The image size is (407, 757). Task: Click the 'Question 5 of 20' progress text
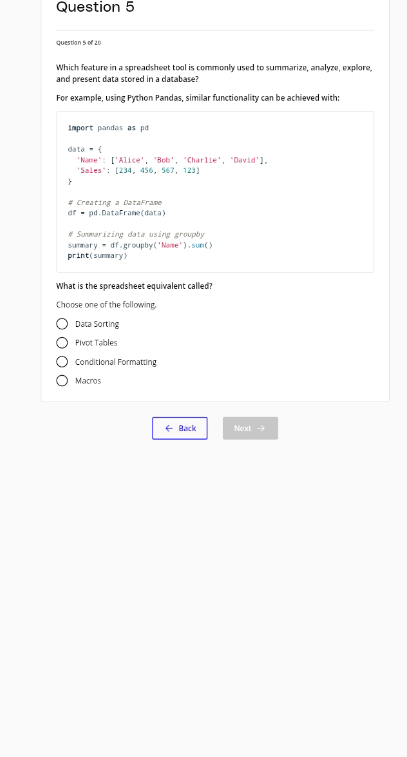[79, 42]
